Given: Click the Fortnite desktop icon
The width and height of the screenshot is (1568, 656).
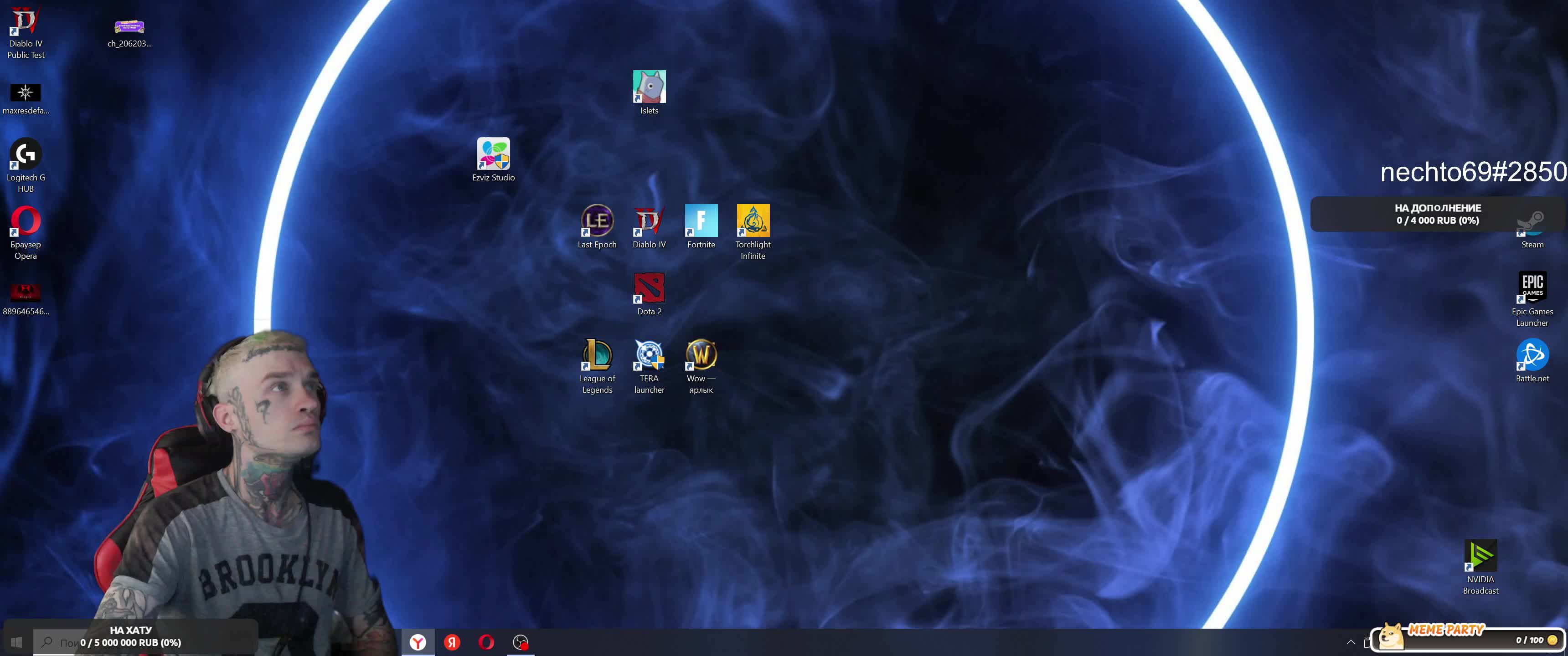Looking at the screenshot, I should pyautogui.click(x=701, y=221).
